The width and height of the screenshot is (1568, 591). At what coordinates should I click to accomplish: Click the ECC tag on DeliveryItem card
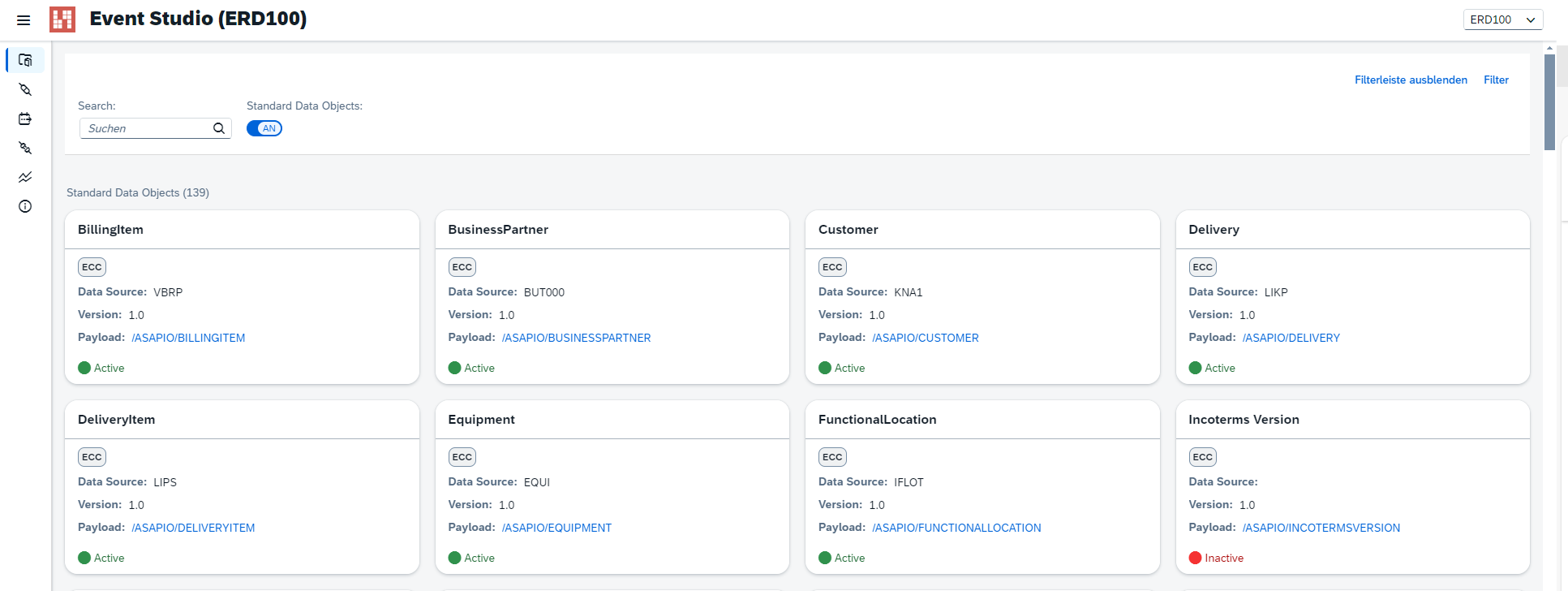(x=92, y=457)
